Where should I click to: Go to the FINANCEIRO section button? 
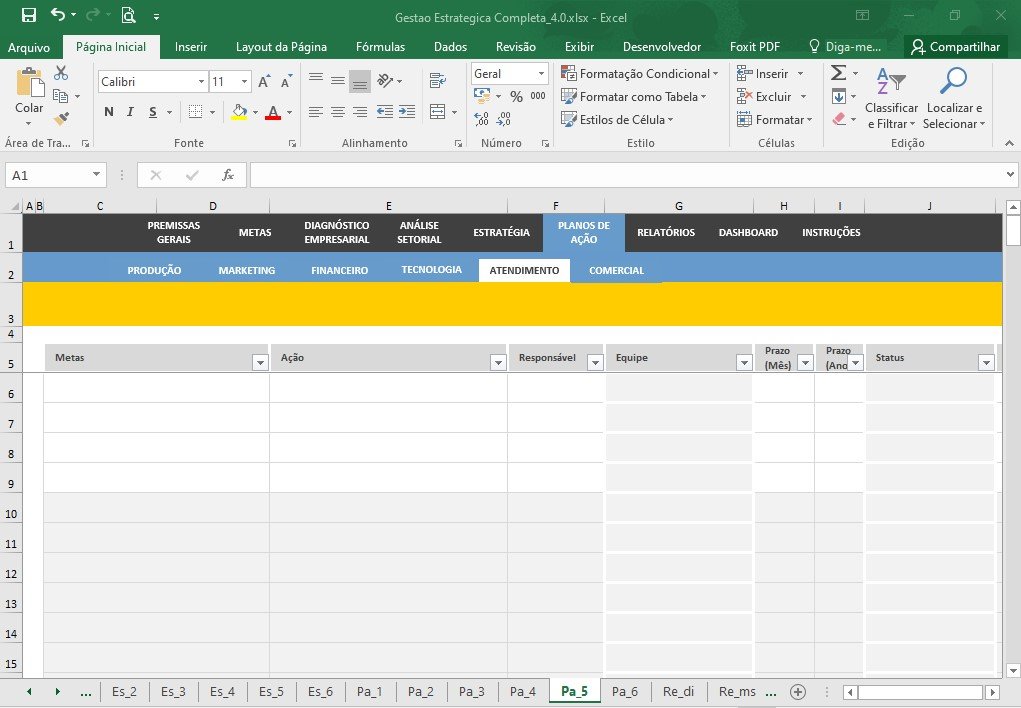pos(339,270)
